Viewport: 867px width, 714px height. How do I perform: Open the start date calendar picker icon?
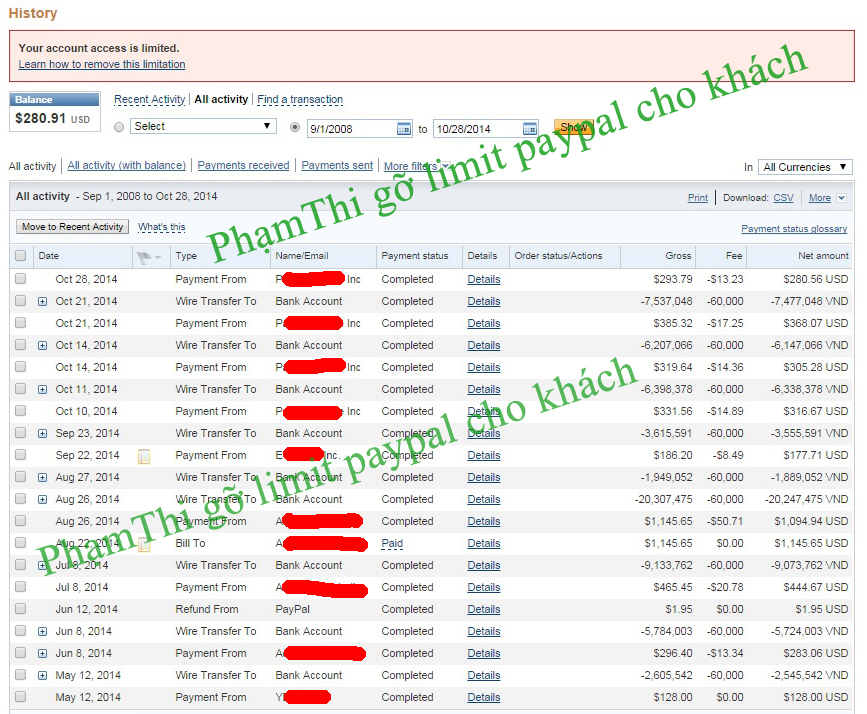coord(404,129)
